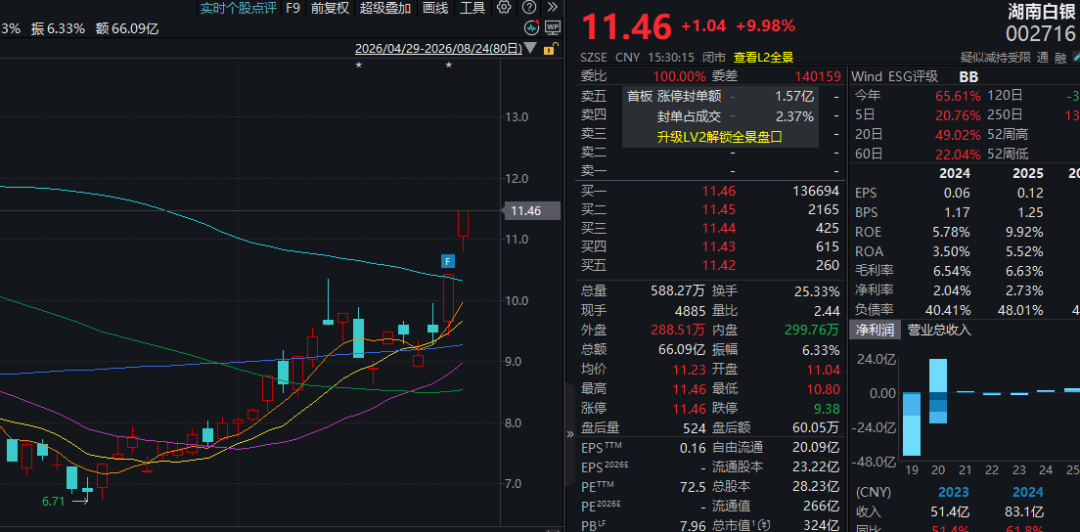Select 画线 drawing tools

pyautogui.click(x=435, y=8)
